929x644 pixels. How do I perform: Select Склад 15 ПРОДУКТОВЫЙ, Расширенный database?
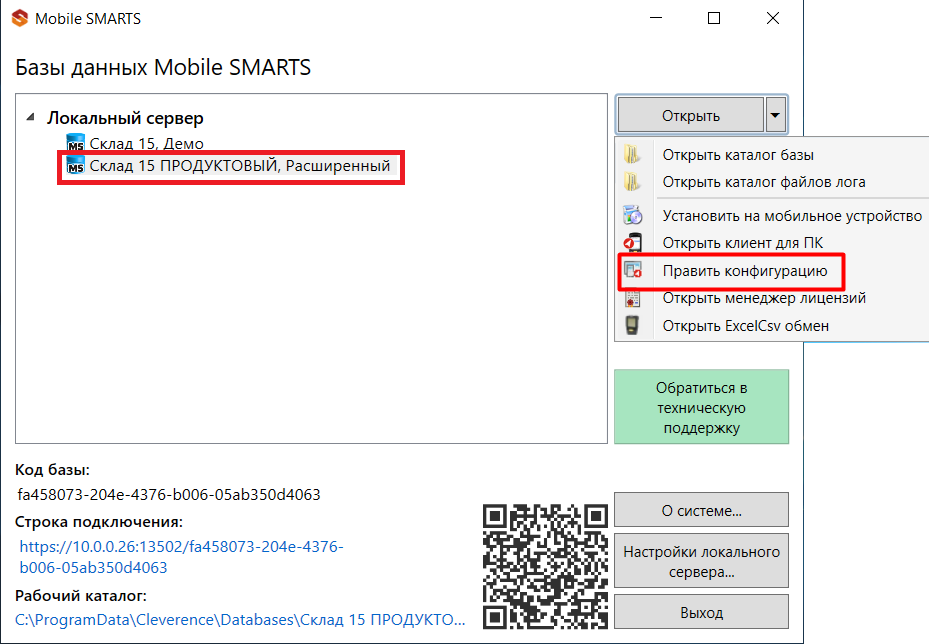point(239,166)
